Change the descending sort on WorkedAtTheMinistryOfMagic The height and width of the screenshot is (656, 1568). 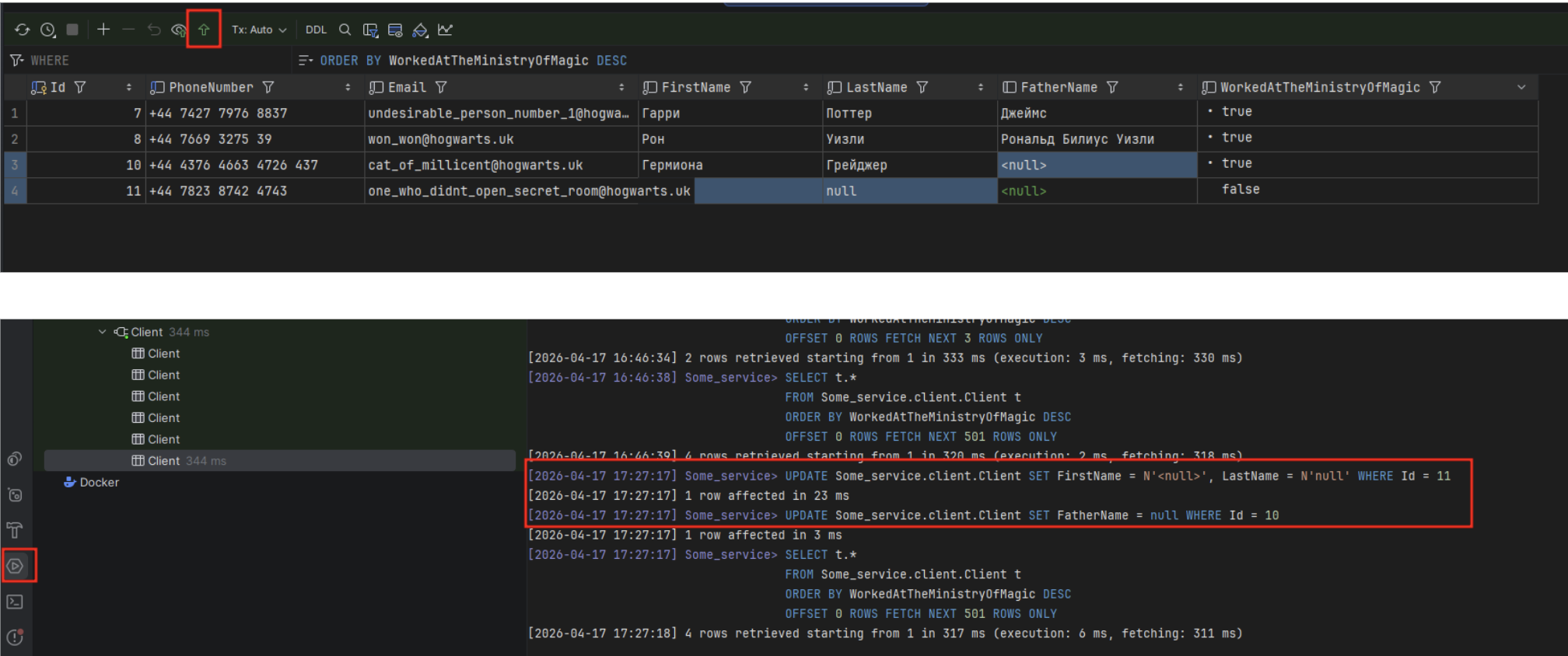click(x=1521, y=87)
